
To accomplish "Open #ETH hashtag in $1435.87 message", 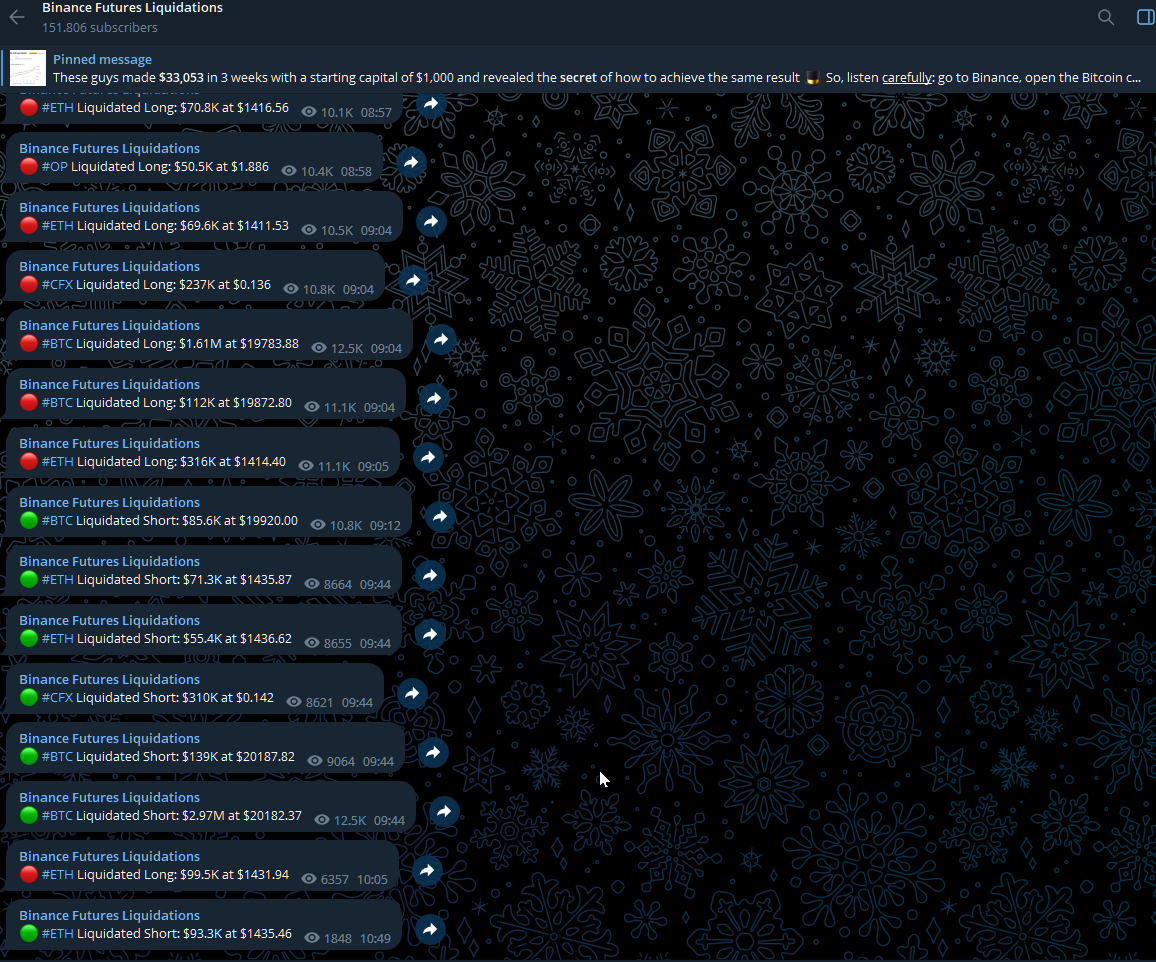I will (x=58, y=579).
